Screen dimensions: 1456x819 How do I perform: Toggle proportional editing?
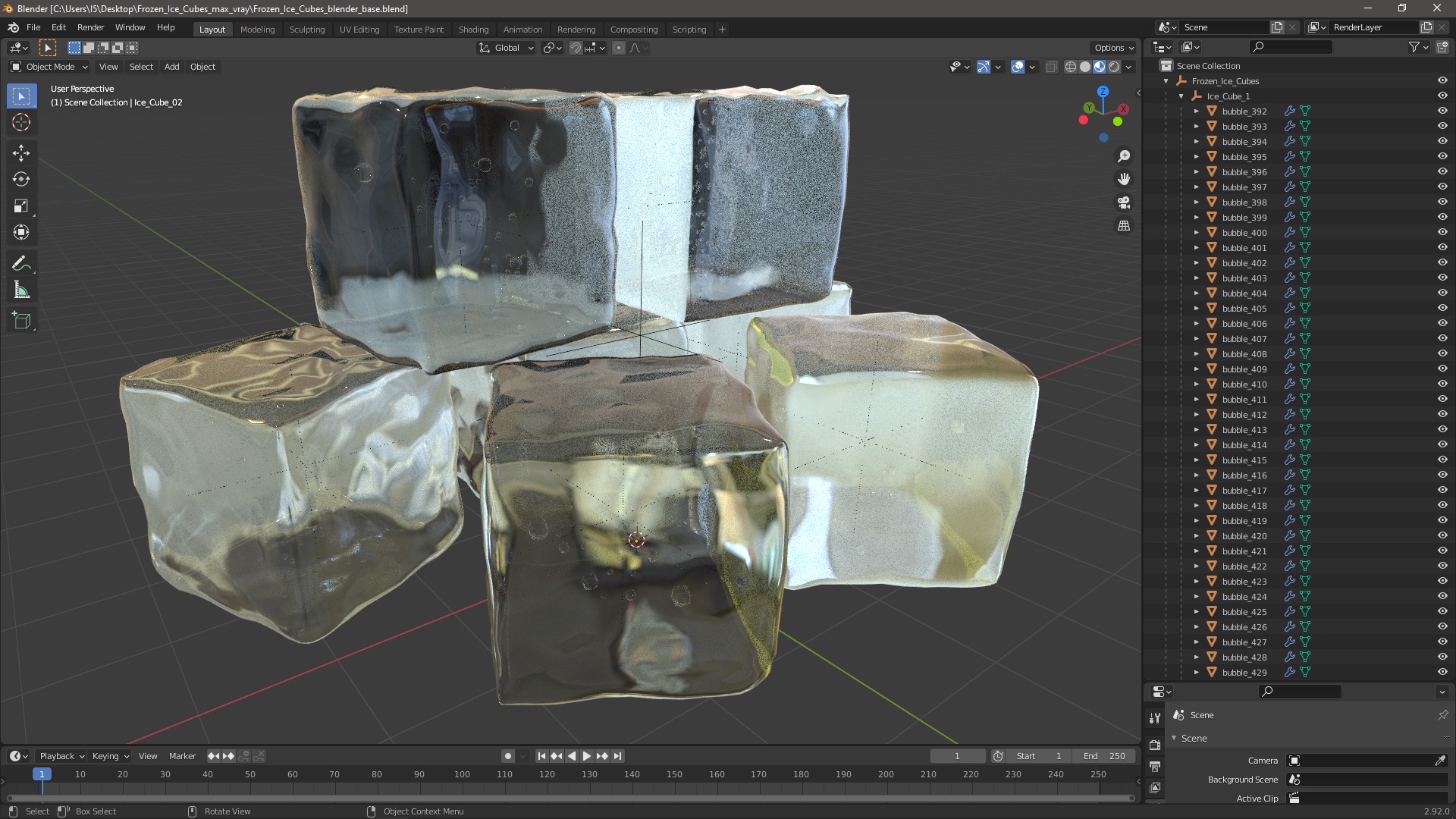pyautogui.click(x=619, y=48)
